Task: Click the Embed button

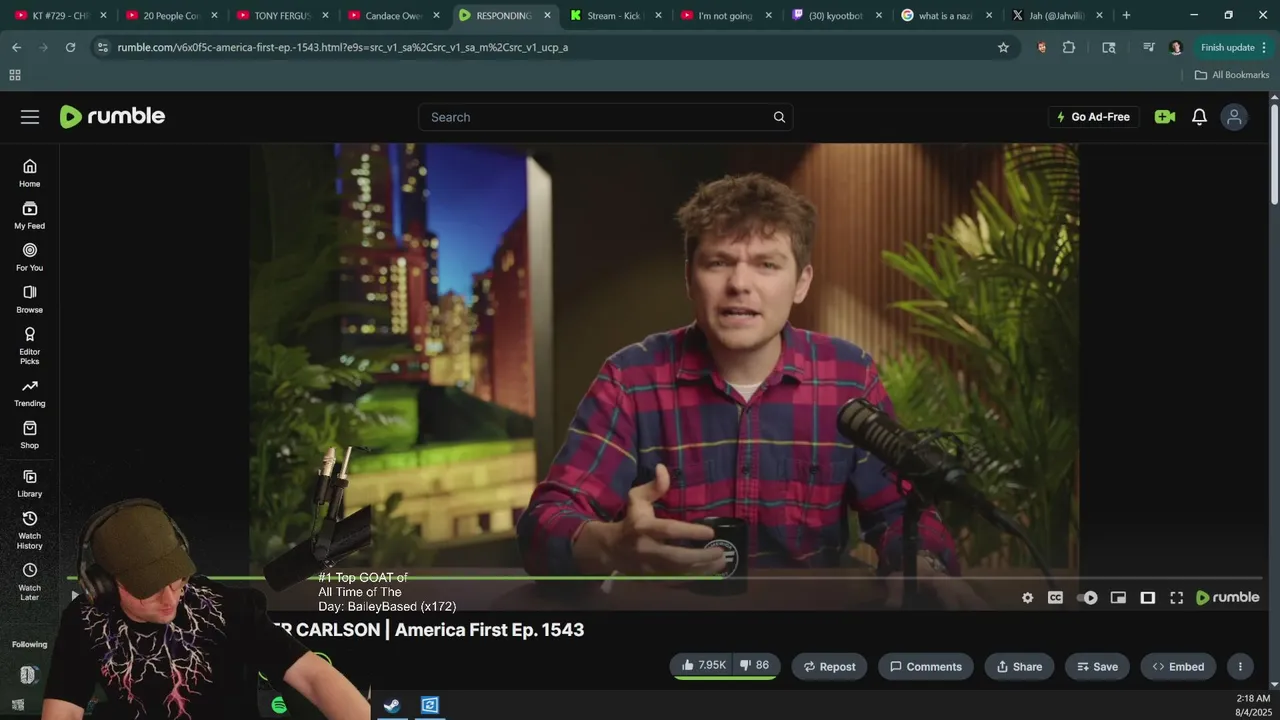Action: coord(1178,667)
